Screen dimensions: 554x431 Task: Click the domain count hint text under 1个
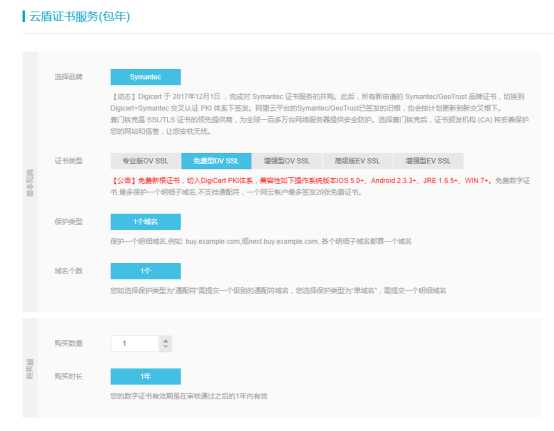[x=278, y=291]
